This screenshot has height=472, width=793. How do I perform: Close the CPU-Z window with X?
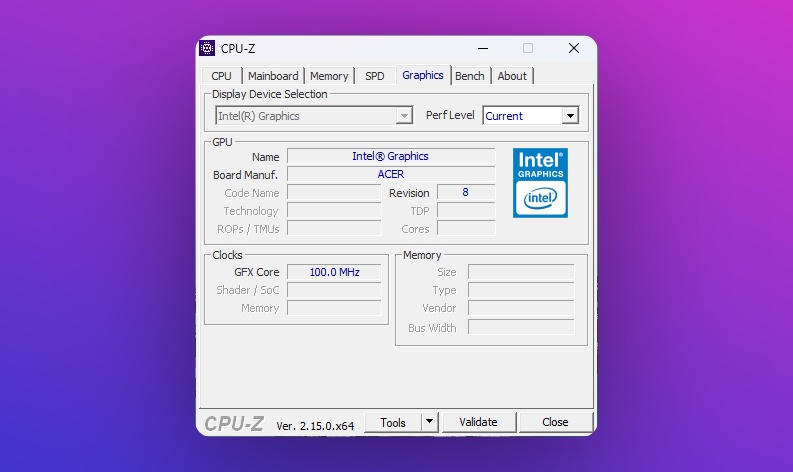coord(574,49)
